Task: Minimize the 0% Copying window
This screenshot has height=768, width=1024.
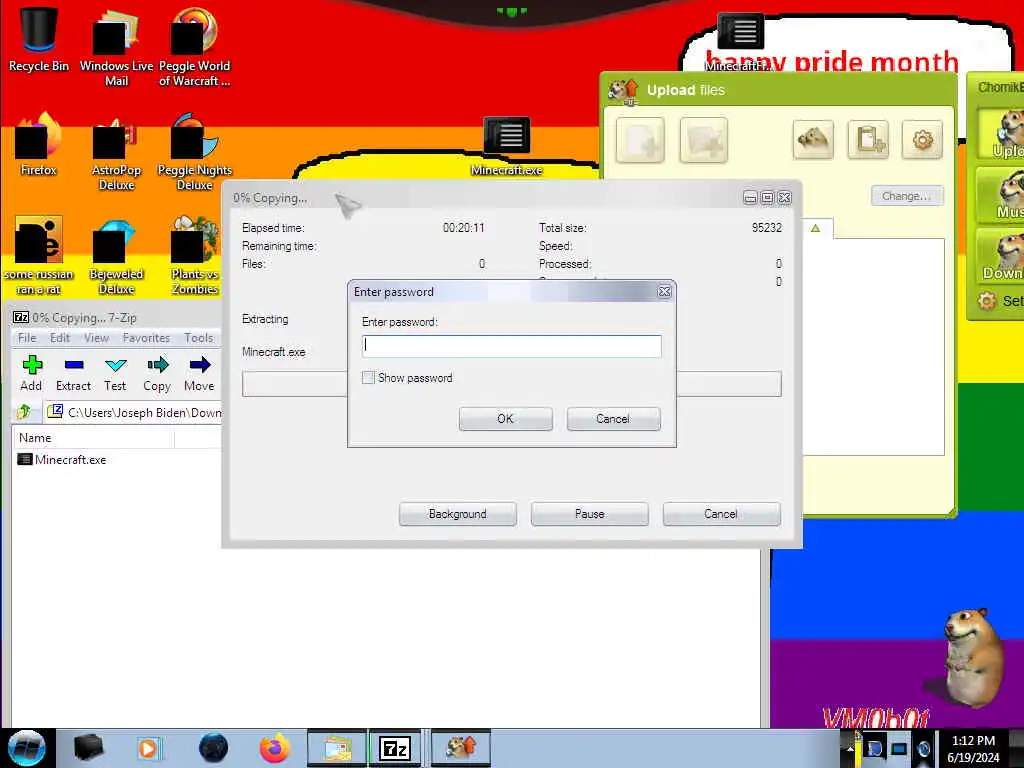Action: pyautogui.click(x=750, y=197)
